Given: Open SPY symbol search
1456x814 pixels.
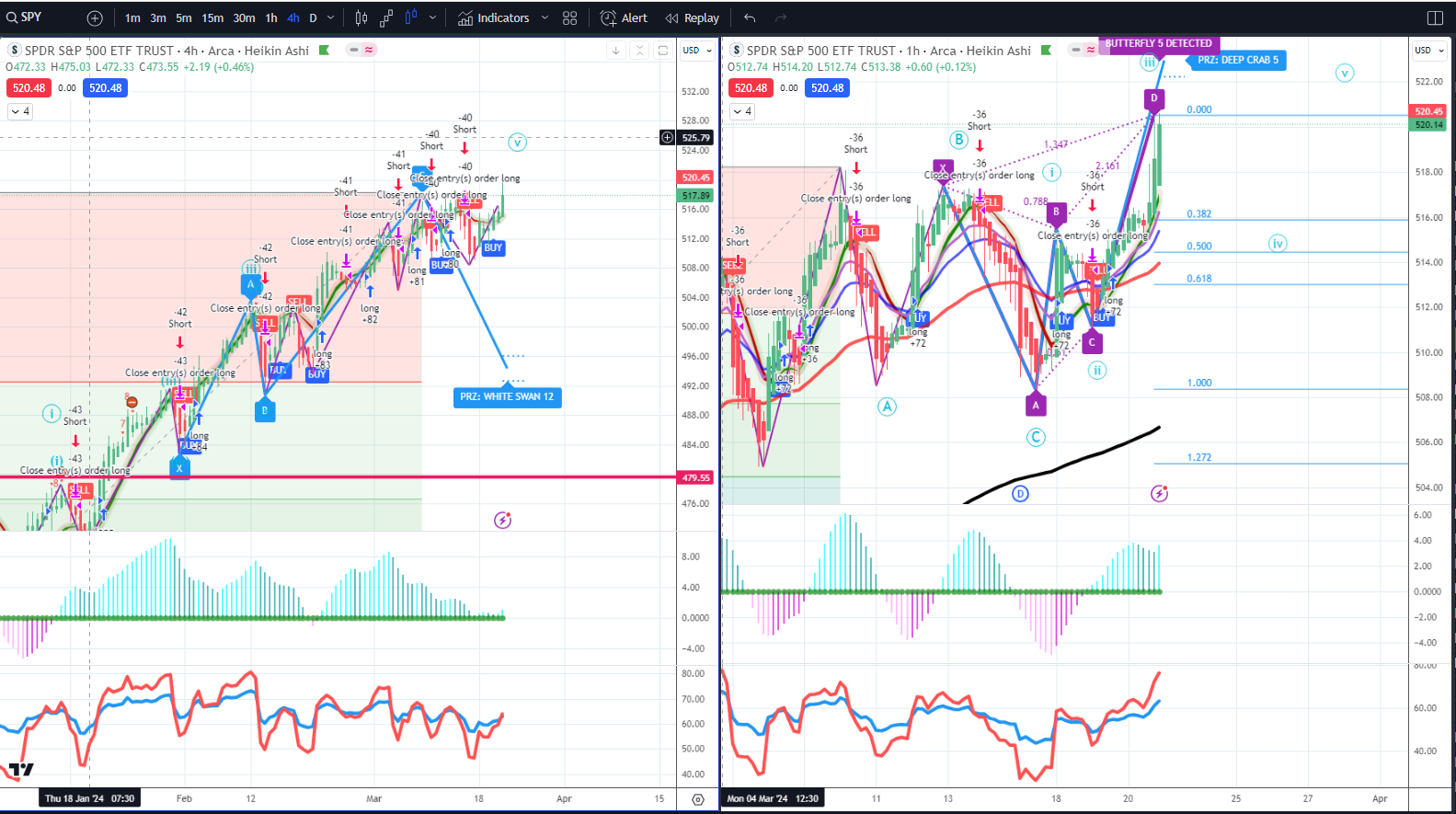Looking at the screenshot, I should (26, 17).
